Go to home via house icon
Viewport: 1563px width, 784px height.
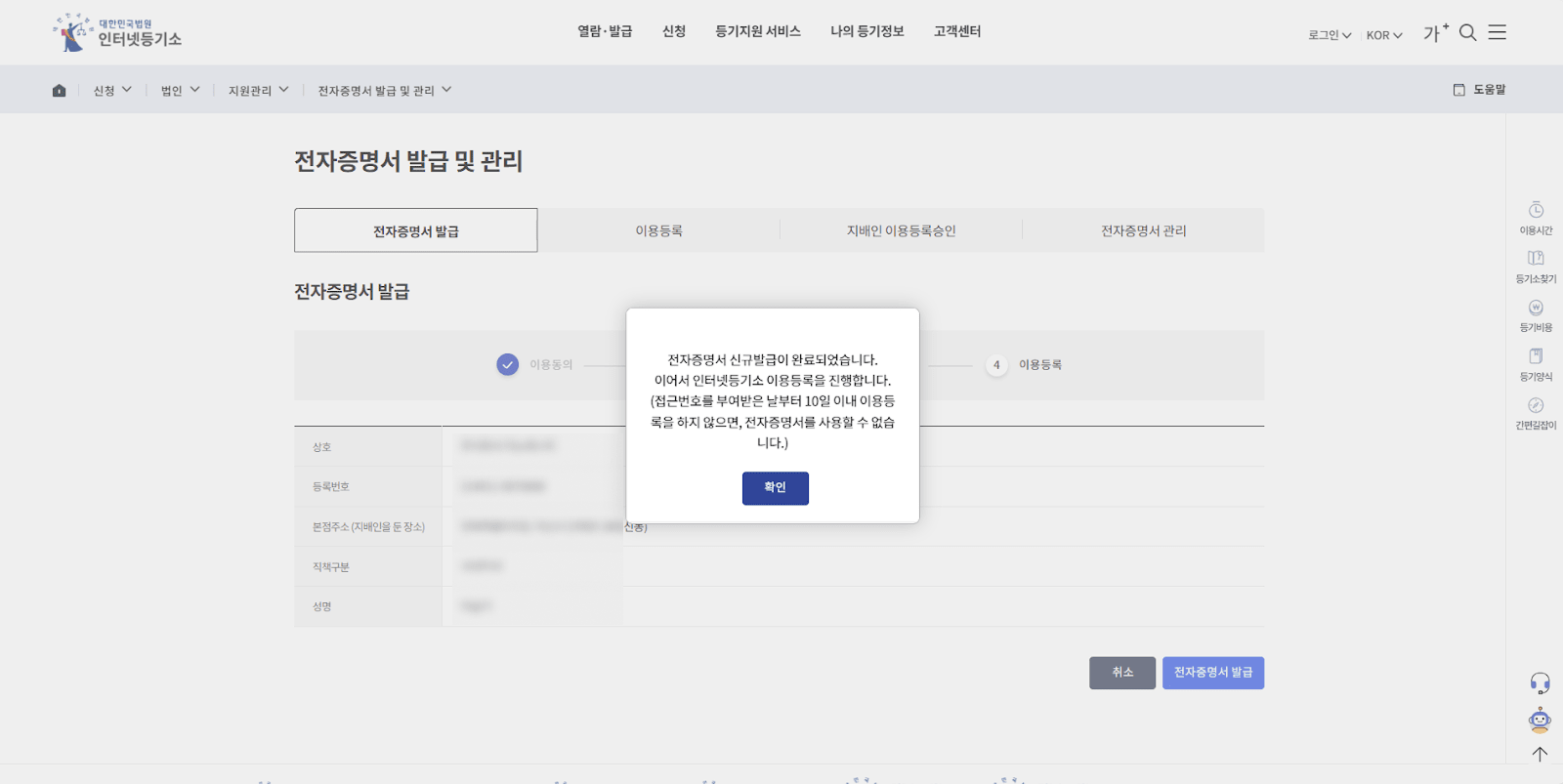pyautogui.click(x=59, y=90)
